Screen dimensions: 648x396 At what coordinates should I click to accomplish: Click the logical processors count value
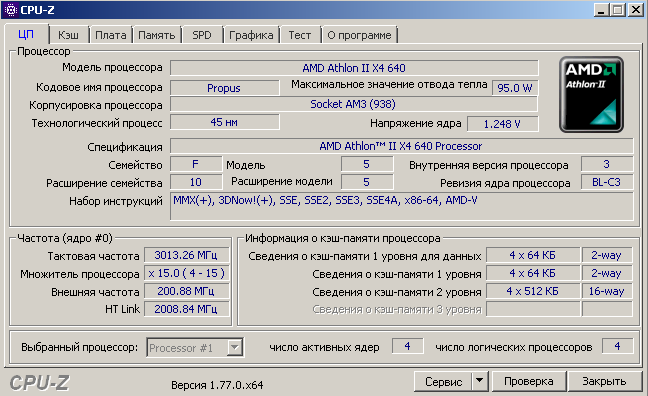point(617,346)
